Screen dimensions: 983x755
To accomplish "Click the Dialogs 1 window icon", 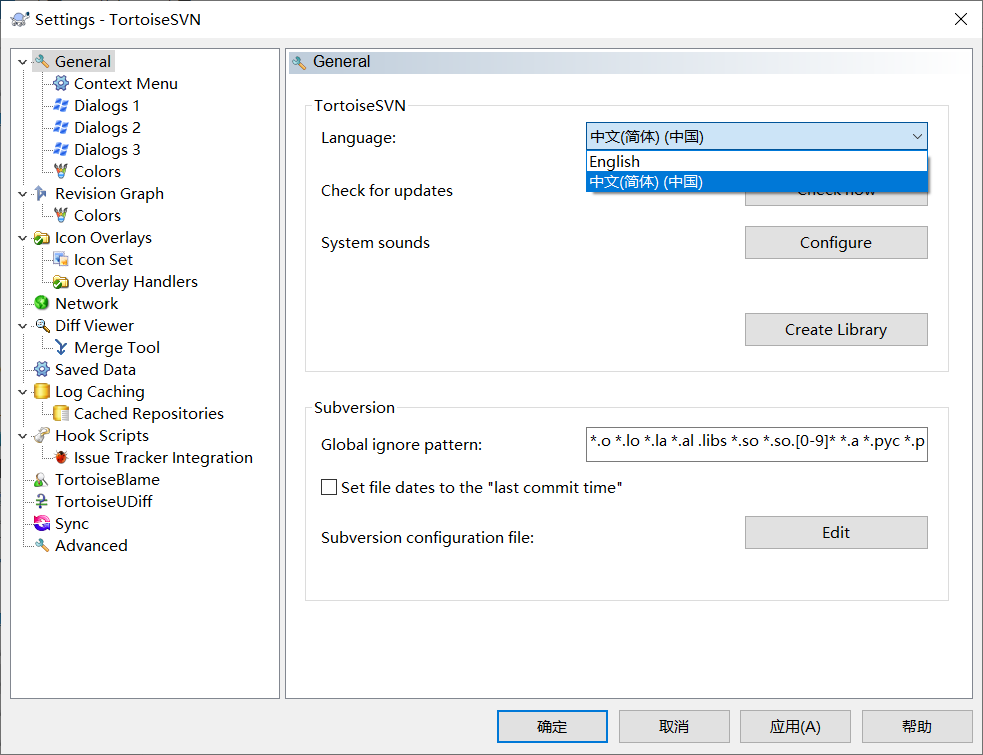I will point(61,105).
